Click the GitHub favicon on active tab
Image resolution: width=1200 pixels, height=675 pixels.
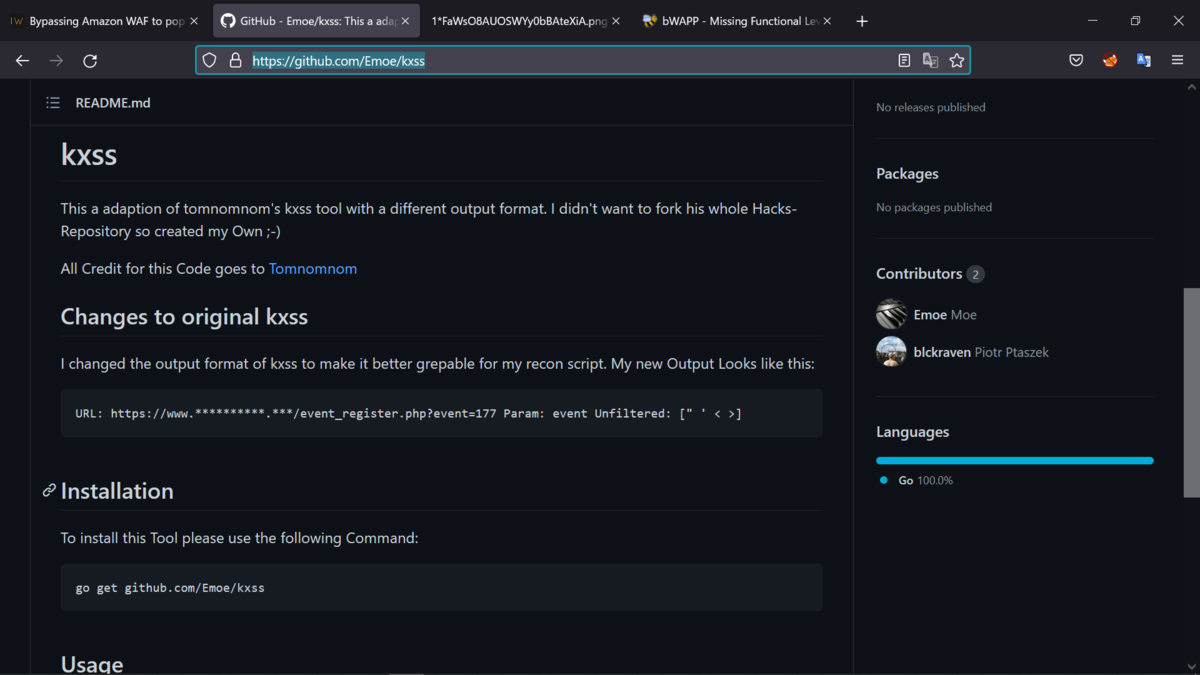point(228,21)
